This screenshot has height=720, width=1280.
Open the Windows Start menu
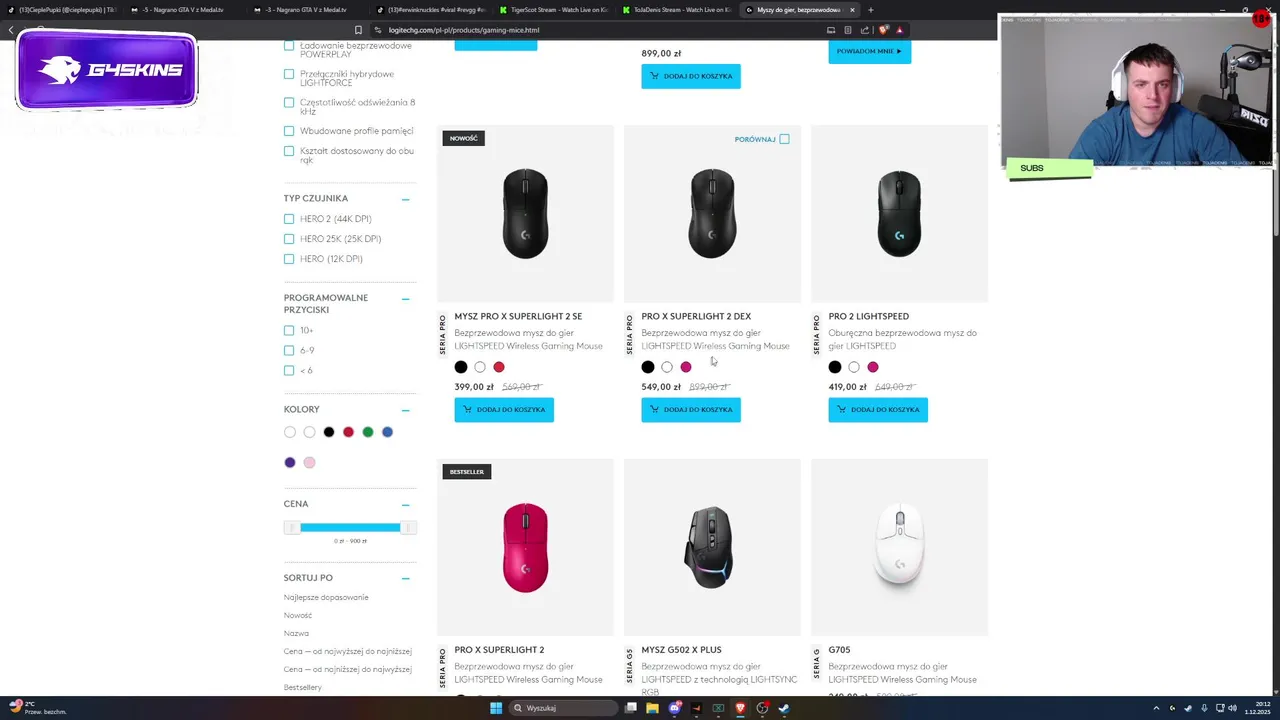click(496, 708)
